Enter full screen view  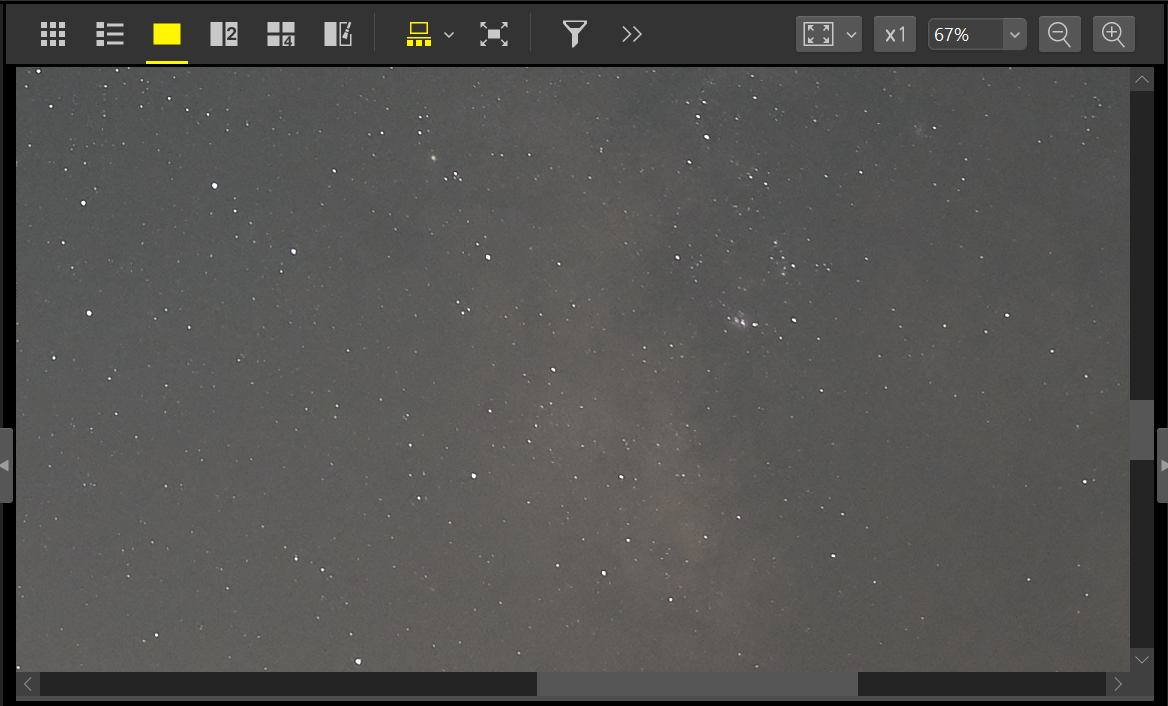pyautogui.click(x=494, y=34)
